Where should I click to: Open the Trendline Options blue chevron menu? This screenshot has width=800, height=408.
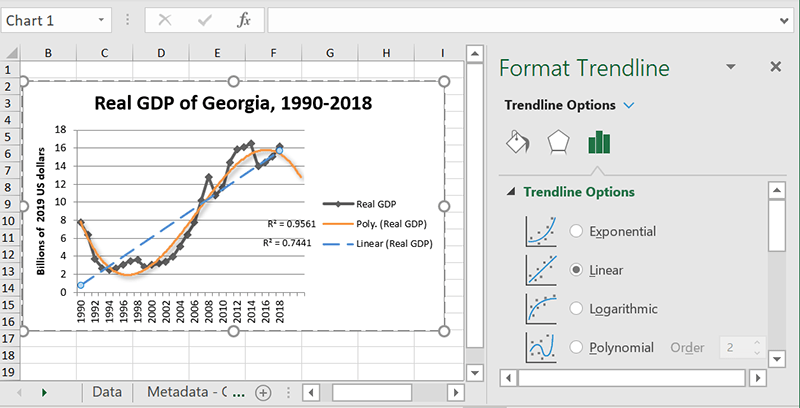tap(629, 106)
